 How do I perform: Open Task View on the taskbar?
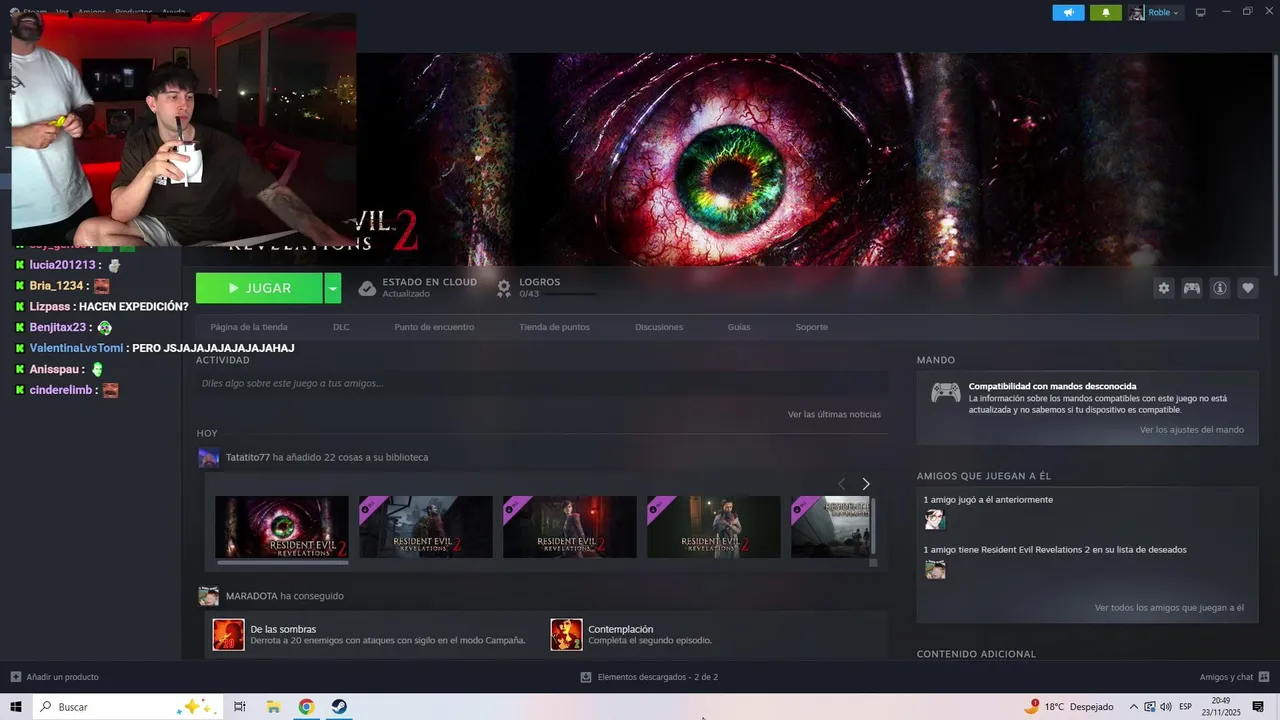(240, 707)
